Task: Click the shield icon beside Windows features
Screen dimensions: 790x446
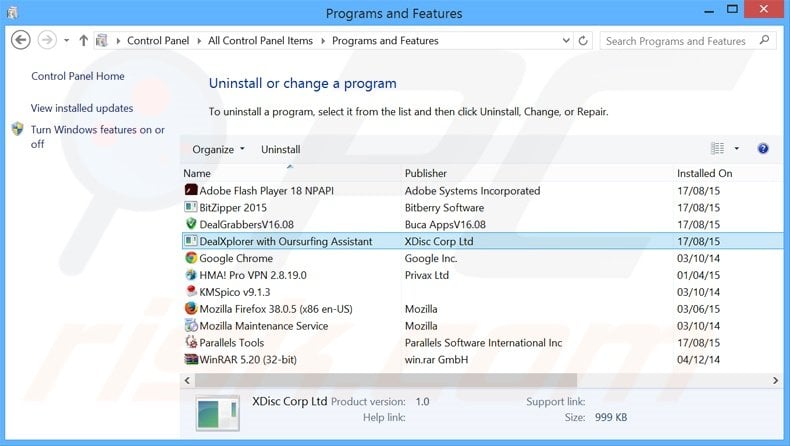Action: 18,129
